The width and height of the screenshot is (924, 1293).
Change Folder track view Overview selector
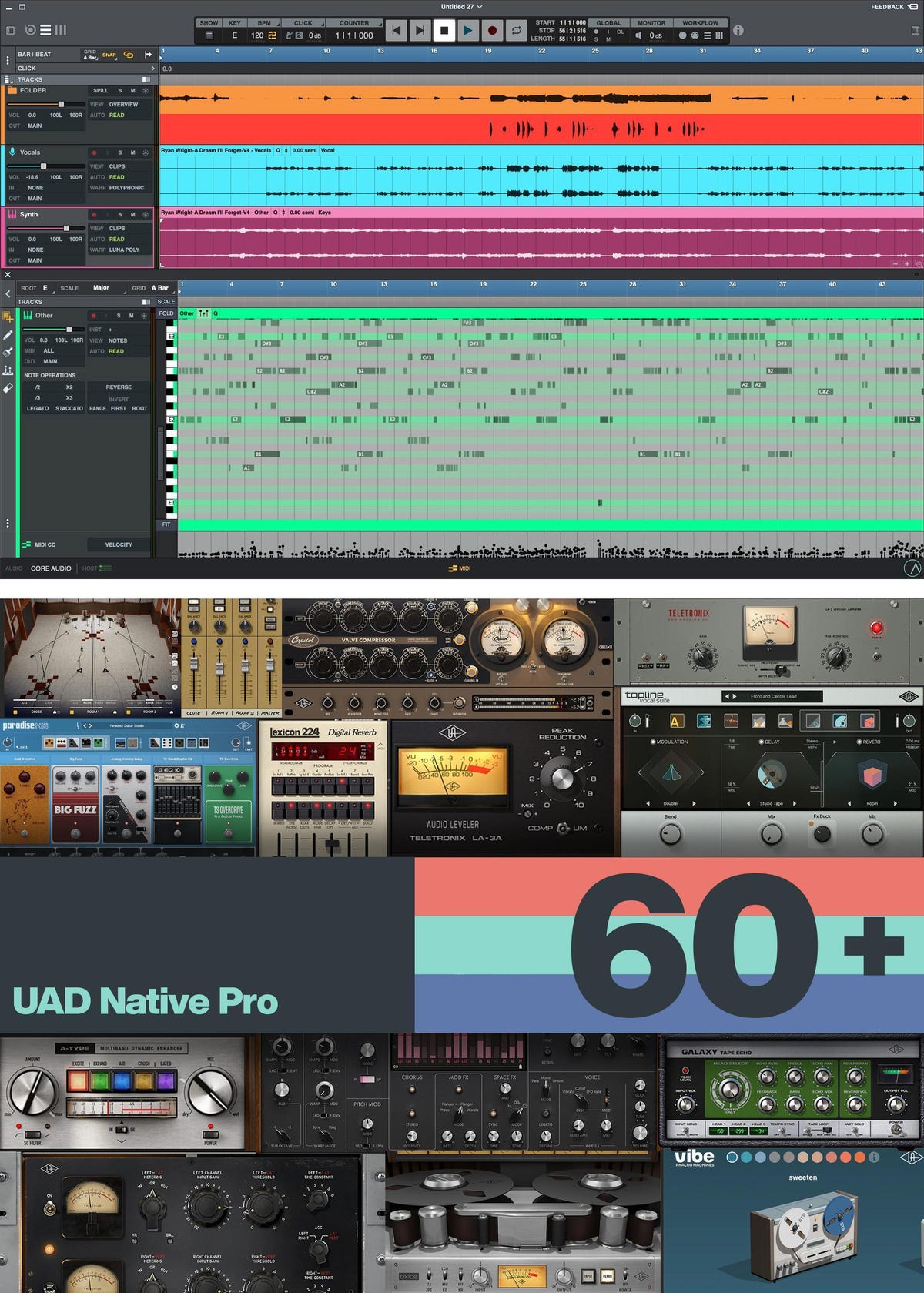point(123,104)
